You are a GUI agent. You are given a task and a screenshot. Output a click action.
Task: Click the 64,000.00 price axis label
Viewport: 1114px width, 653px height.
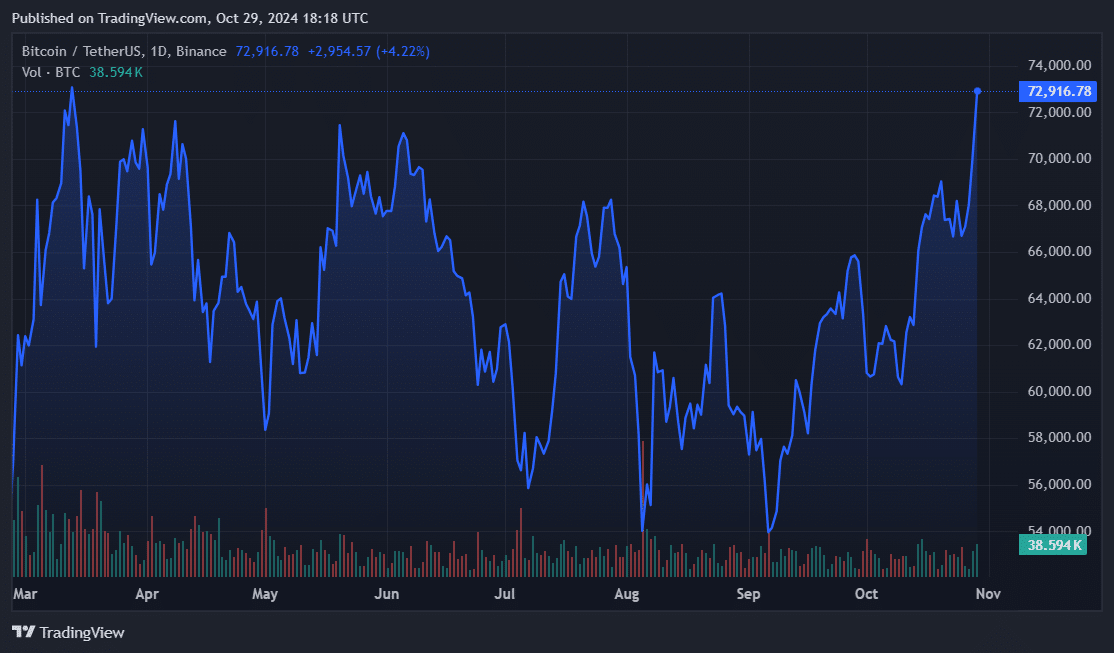1059,299
